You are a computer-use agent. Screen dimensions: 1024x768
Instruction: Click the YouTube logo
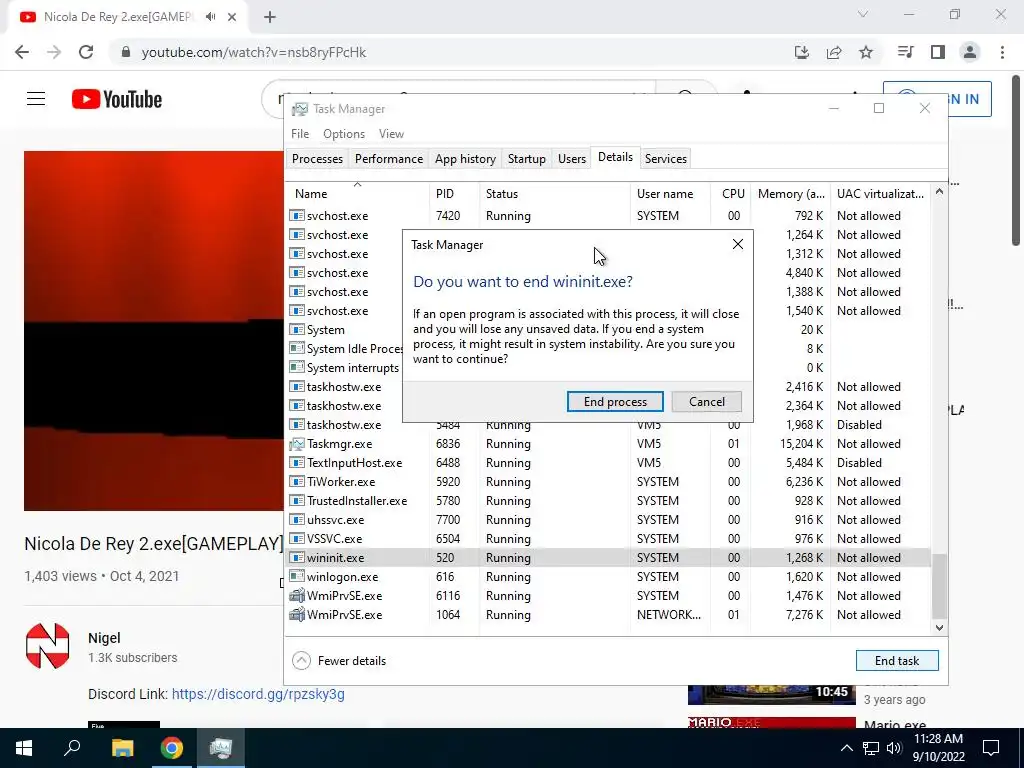pyautogui.click(x=117, y=99)
